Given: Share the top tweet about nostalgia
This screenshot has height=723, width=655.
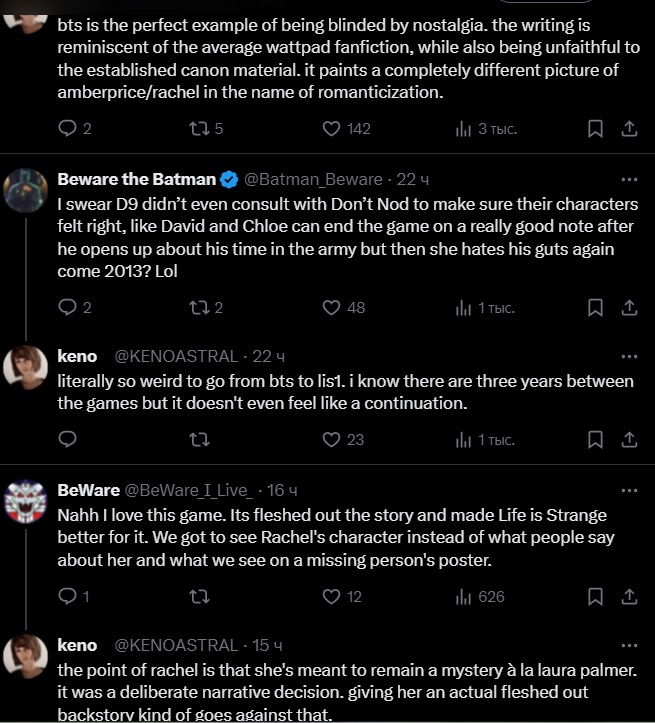Looking at the screenshot, I should click(629, 128).
